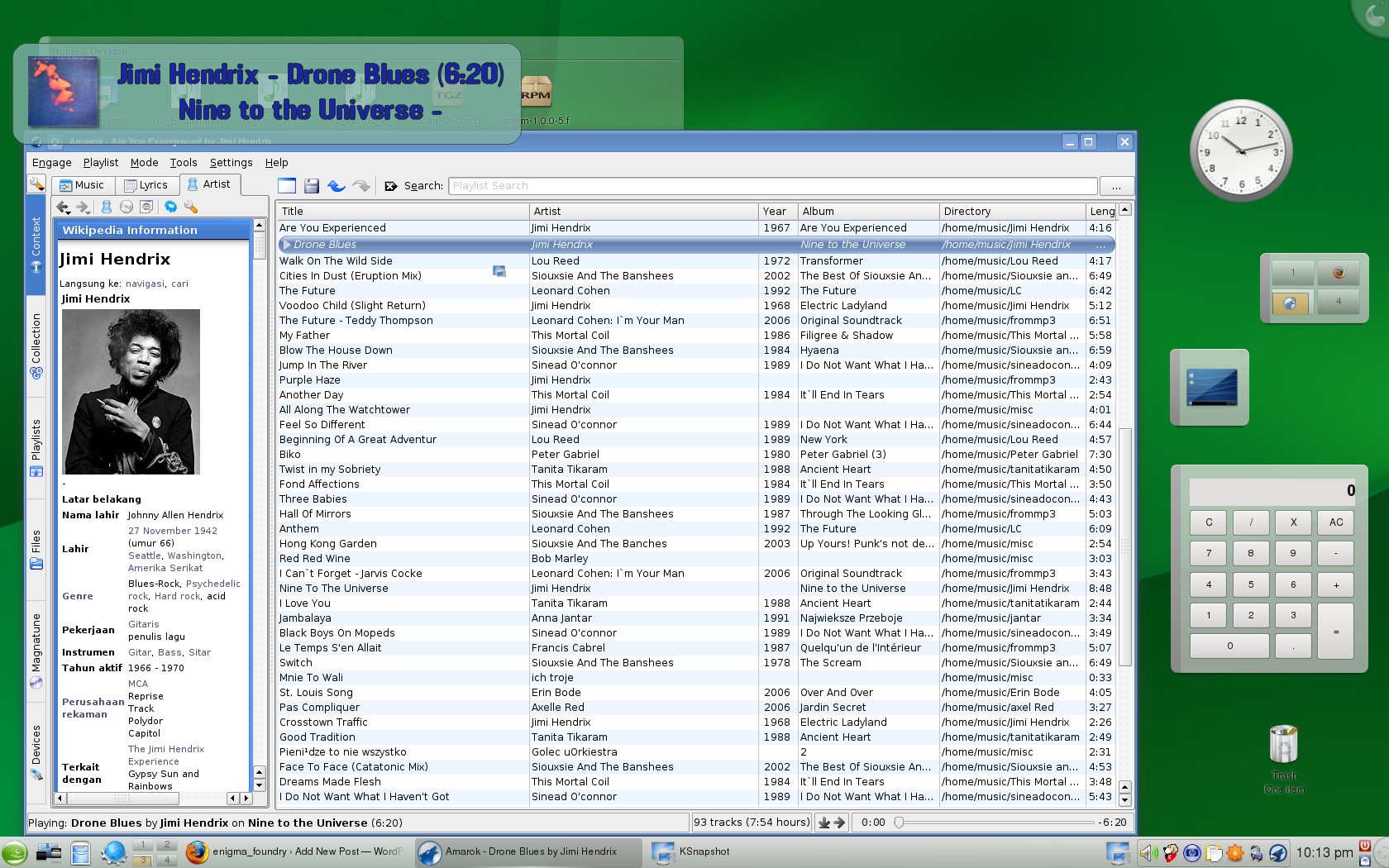Select the track 'Red Red Wine'
Viewport: 1389px width, 868px height.
[x=697, y=559]
